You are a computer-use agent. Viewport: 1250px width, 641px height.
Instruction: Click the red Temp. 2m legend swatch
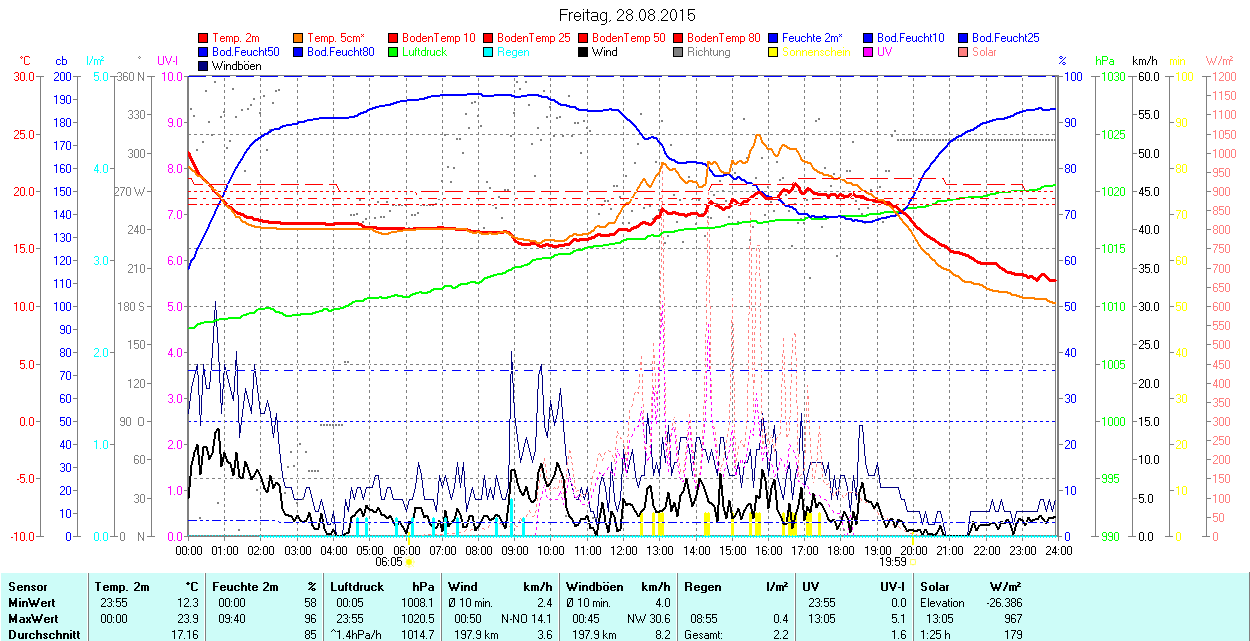(x=204, y=37)
